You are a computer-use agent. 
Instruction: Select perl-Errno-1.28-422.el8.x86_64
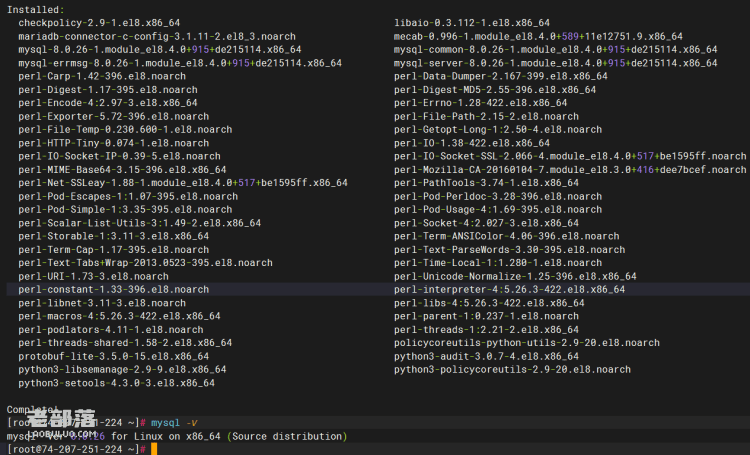pyautogui.click(x=480, y=103)
